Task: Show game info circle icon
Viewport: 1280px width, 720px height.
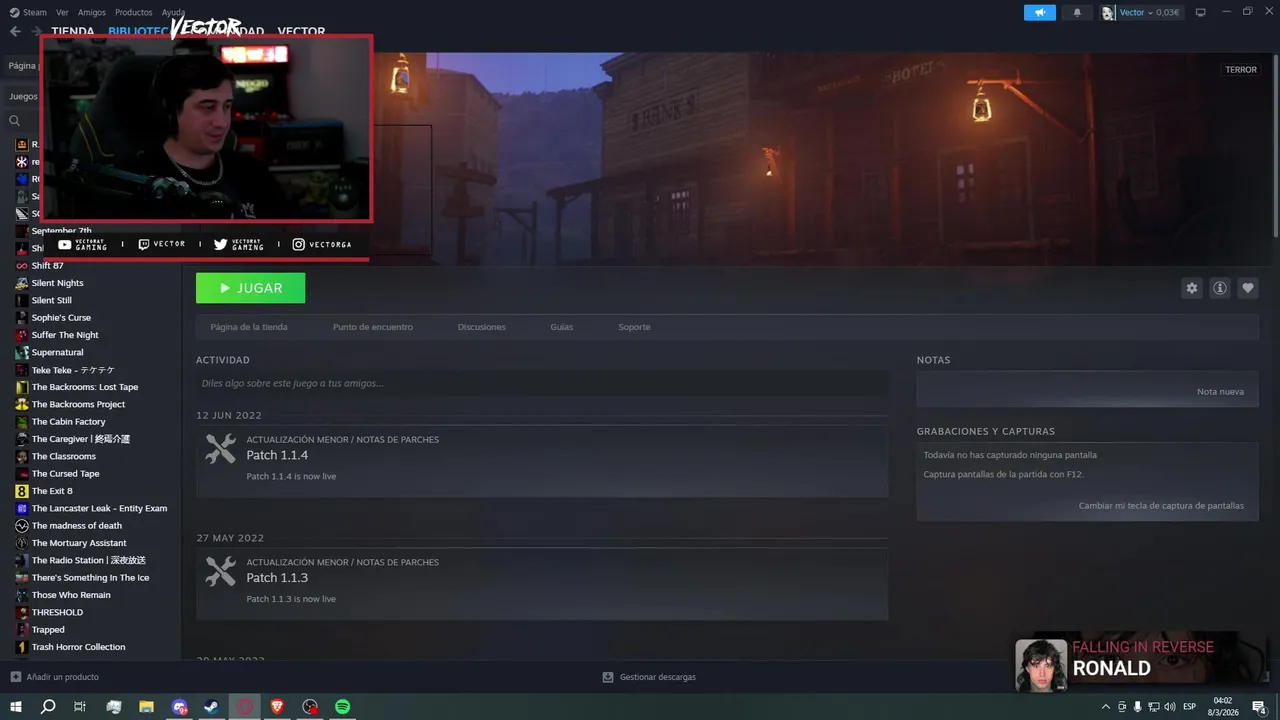Action: (1219, 288)
